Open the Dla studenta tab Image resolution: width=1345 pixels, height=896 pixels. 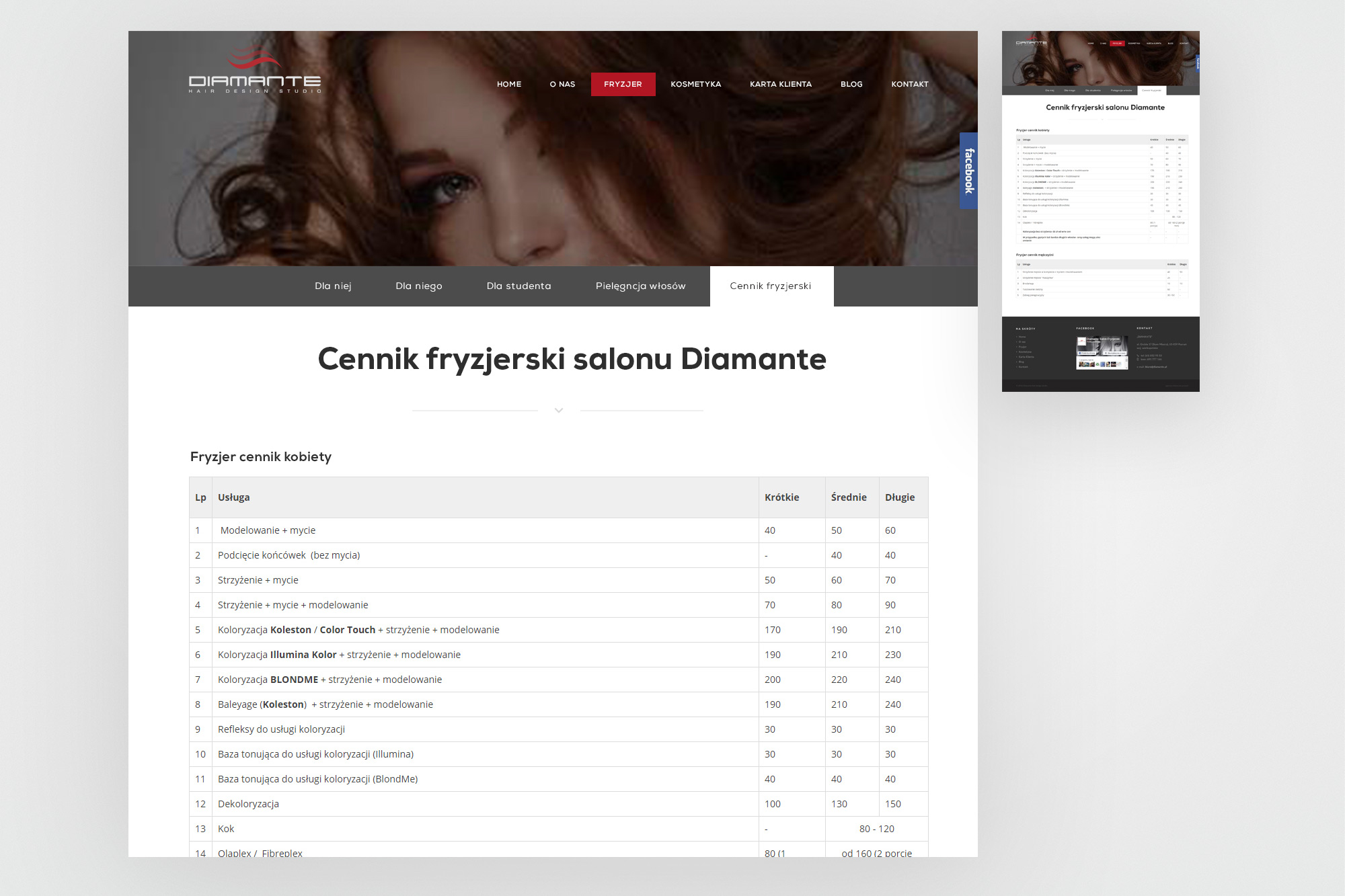(518, 286)
